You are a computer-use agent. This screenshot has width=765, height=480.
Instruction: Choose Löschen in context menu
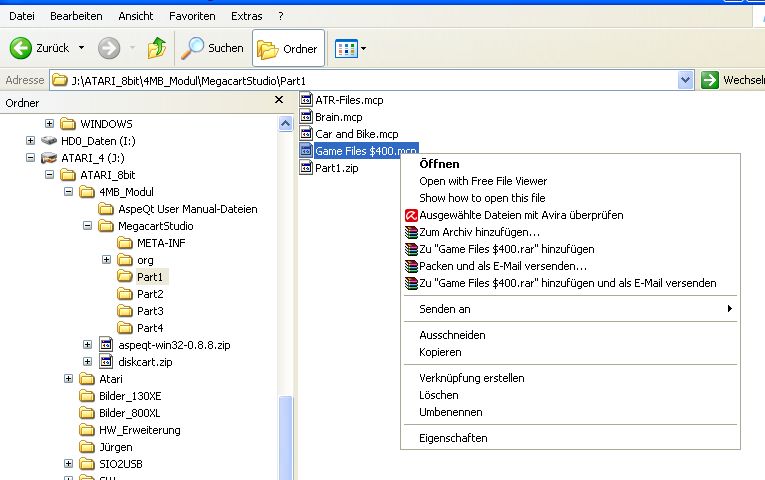[570, 395]
